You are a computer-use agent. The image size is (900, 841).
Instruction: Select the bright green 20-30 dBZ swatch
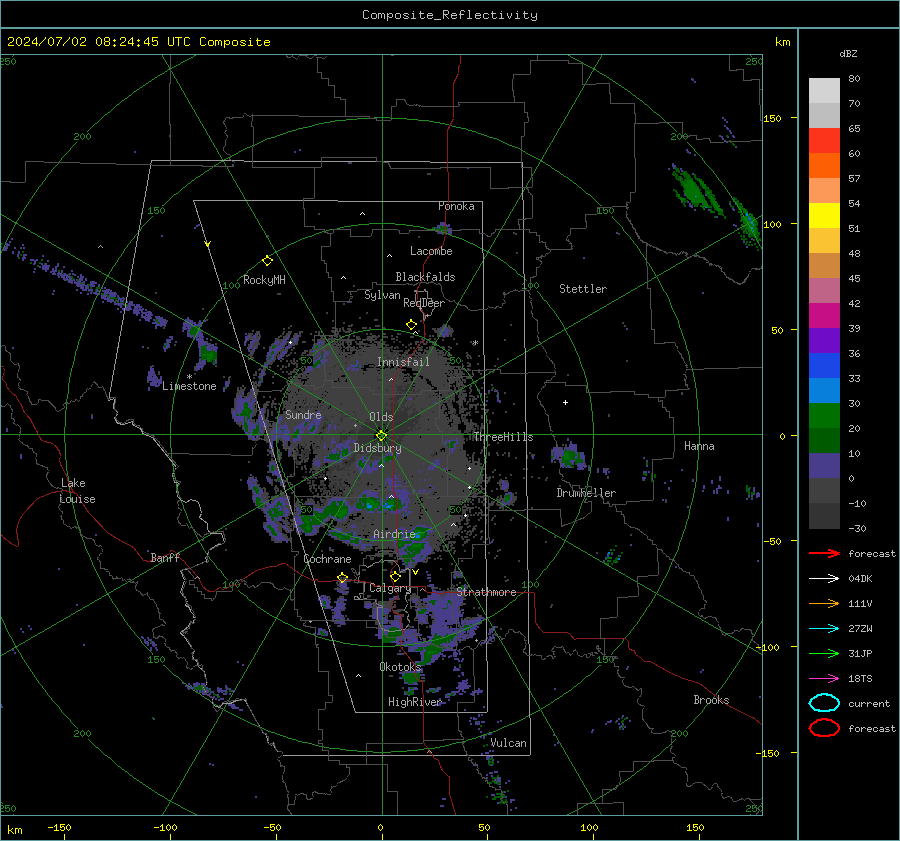824,415
